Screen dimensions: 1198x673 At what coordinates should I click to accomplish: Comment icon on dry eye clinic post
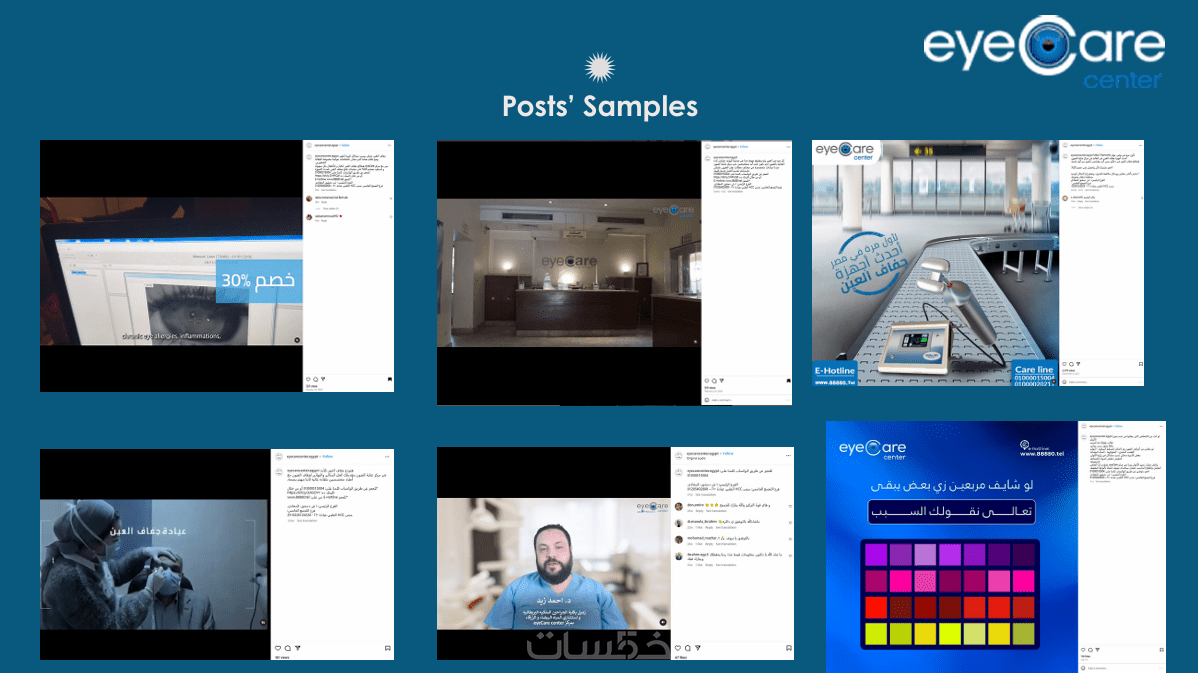(x=288, y=648)
